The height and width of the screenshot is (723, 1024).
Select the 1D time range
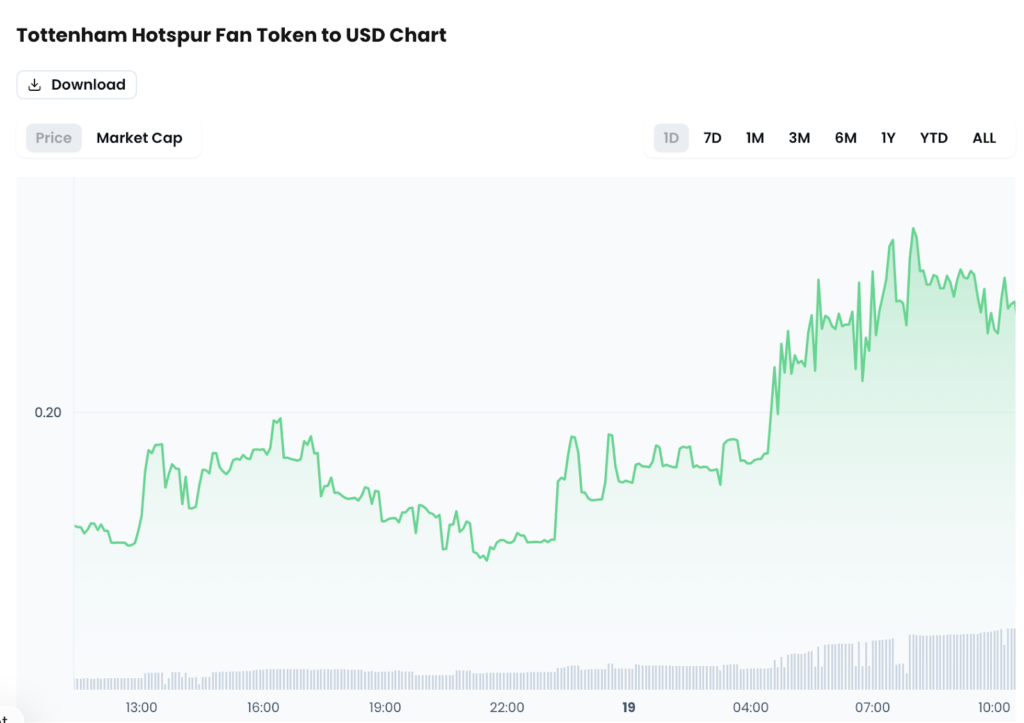[671, 138]
